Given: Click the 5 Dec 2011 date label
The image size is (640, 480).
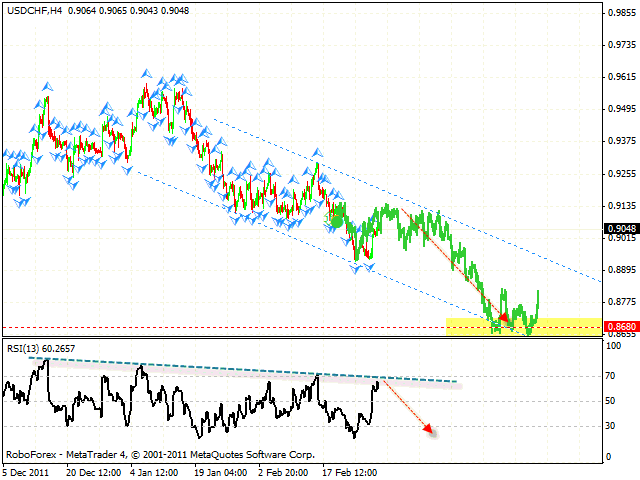Looking at the screenshot, I should pyautogui.click(x=24, y=470).
